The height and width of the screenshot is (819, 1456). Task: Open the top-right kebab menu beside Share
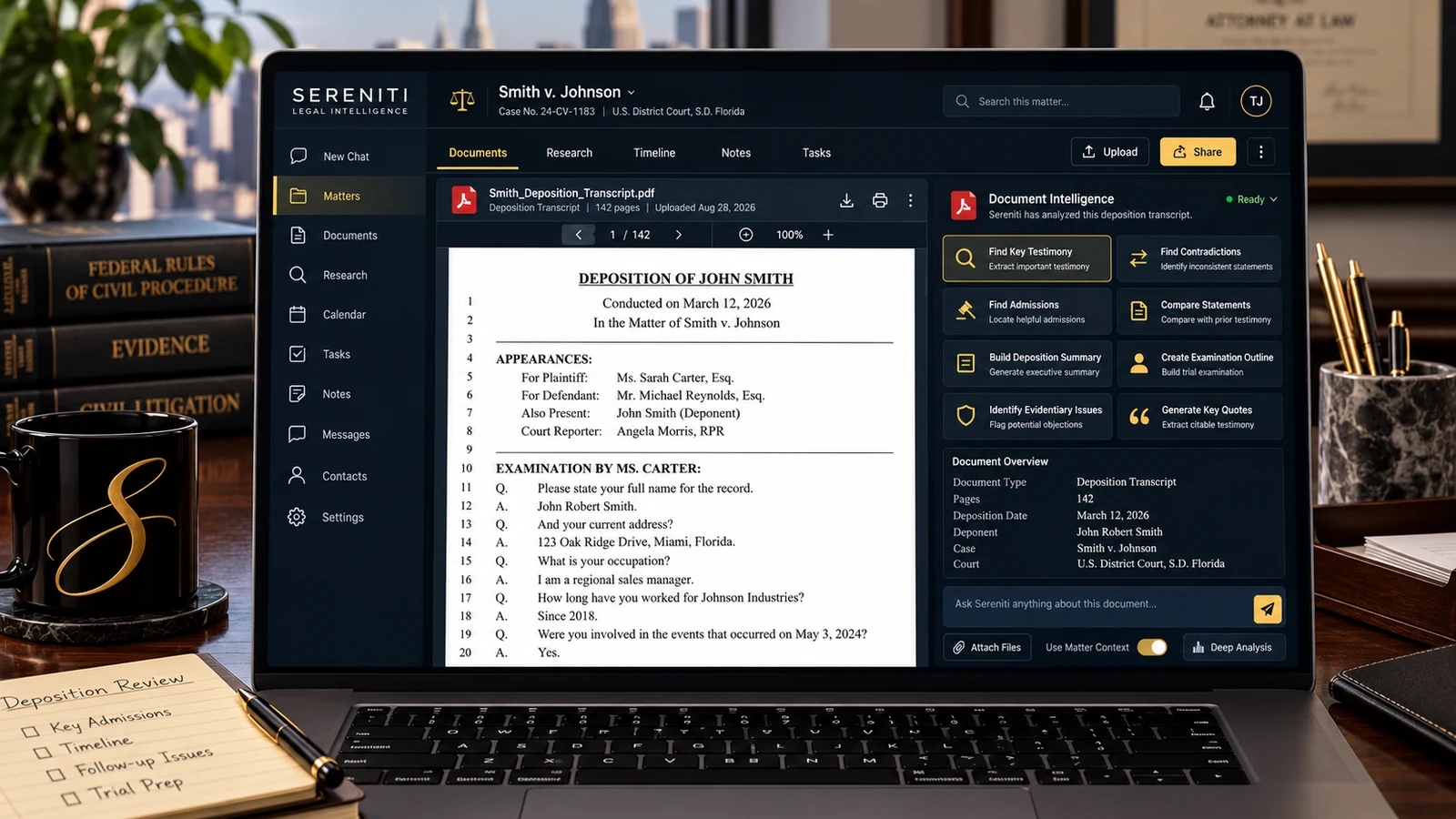click(x=1260, y=152)
